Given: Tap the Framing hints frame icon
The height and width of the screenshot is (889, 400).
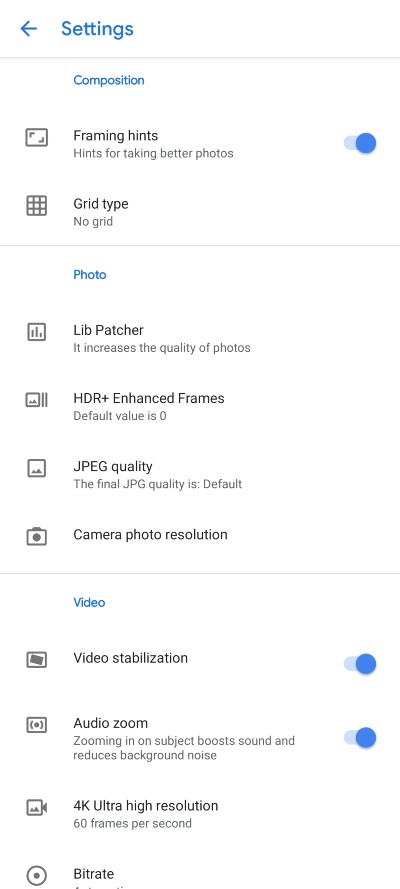Looking at the screenshot, I should (37, 138).
